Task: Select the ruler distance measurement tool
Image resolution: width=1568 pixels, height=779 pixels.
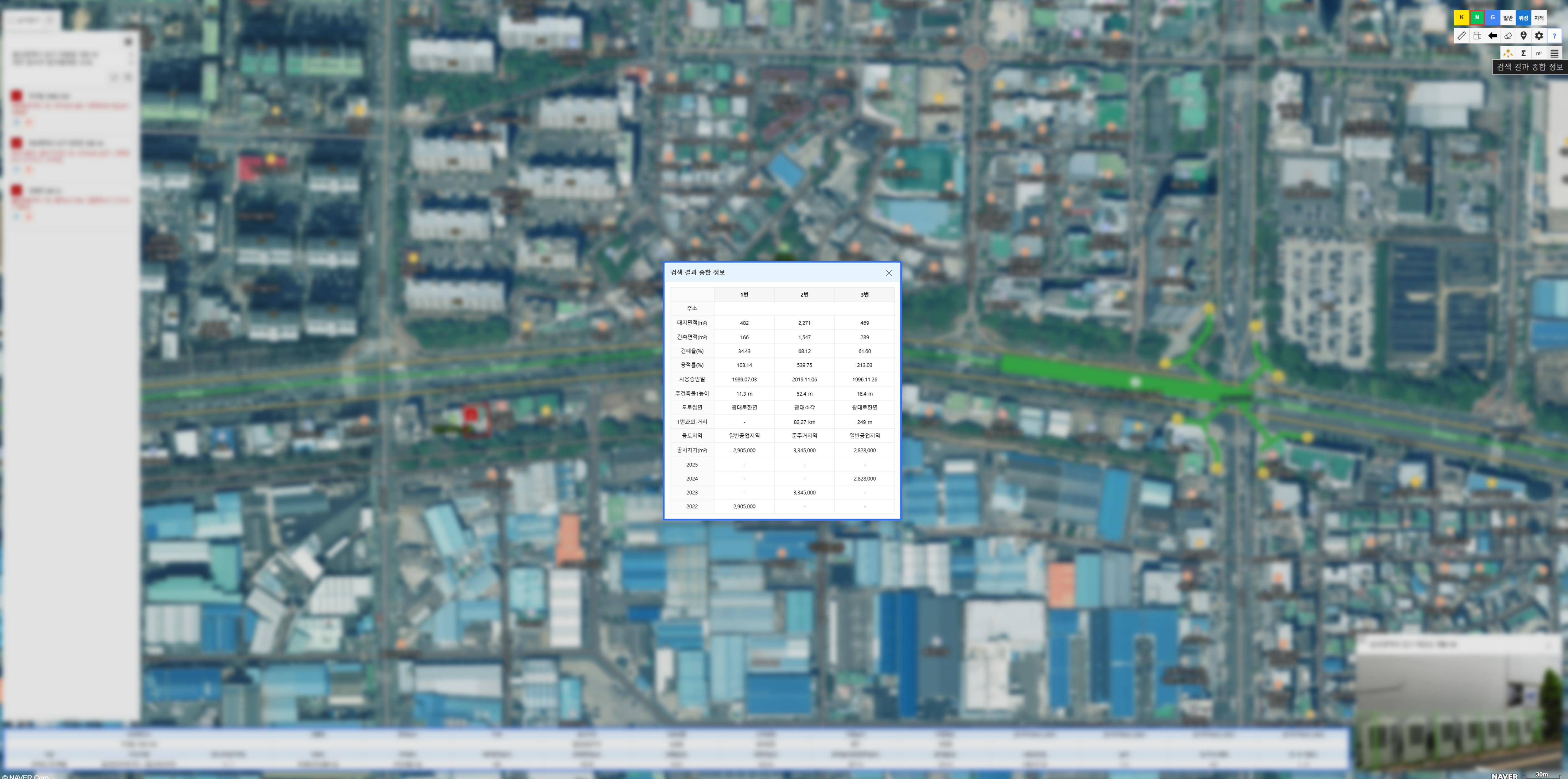Action: pos(1461,36)
